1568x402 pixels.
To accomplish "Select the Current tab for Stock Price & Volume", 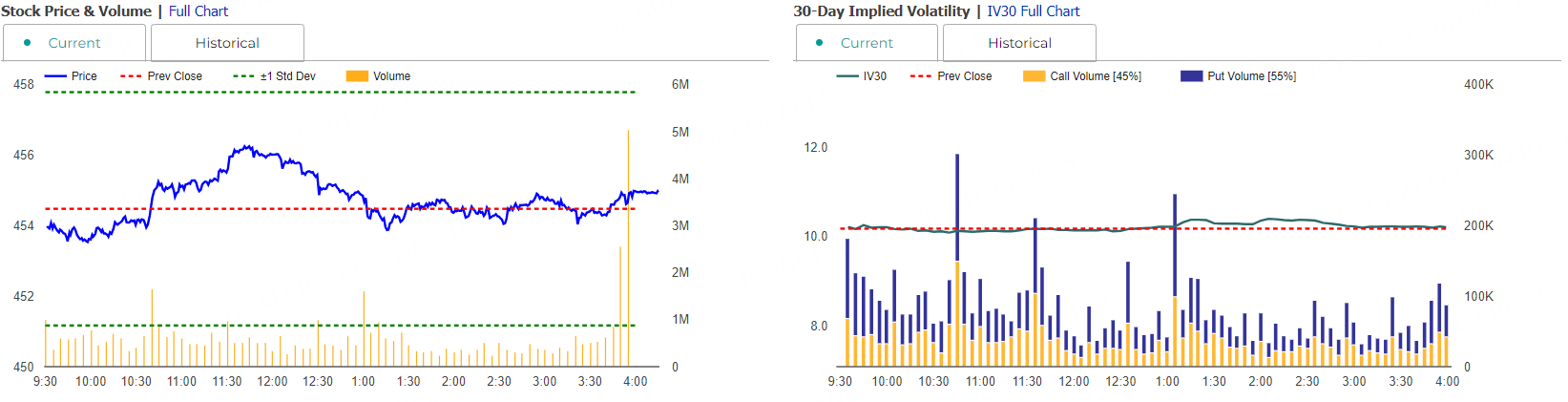I will [x=74, y=43].
